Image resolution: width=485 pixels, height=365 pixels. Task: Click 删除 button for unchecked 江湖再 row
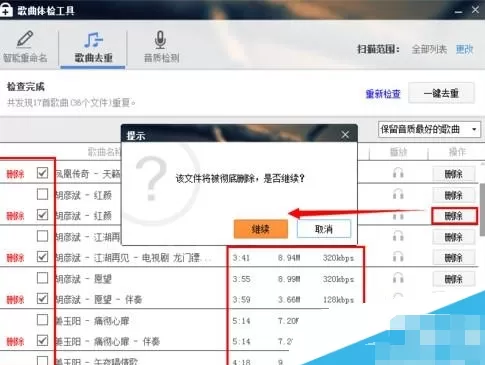454,237
